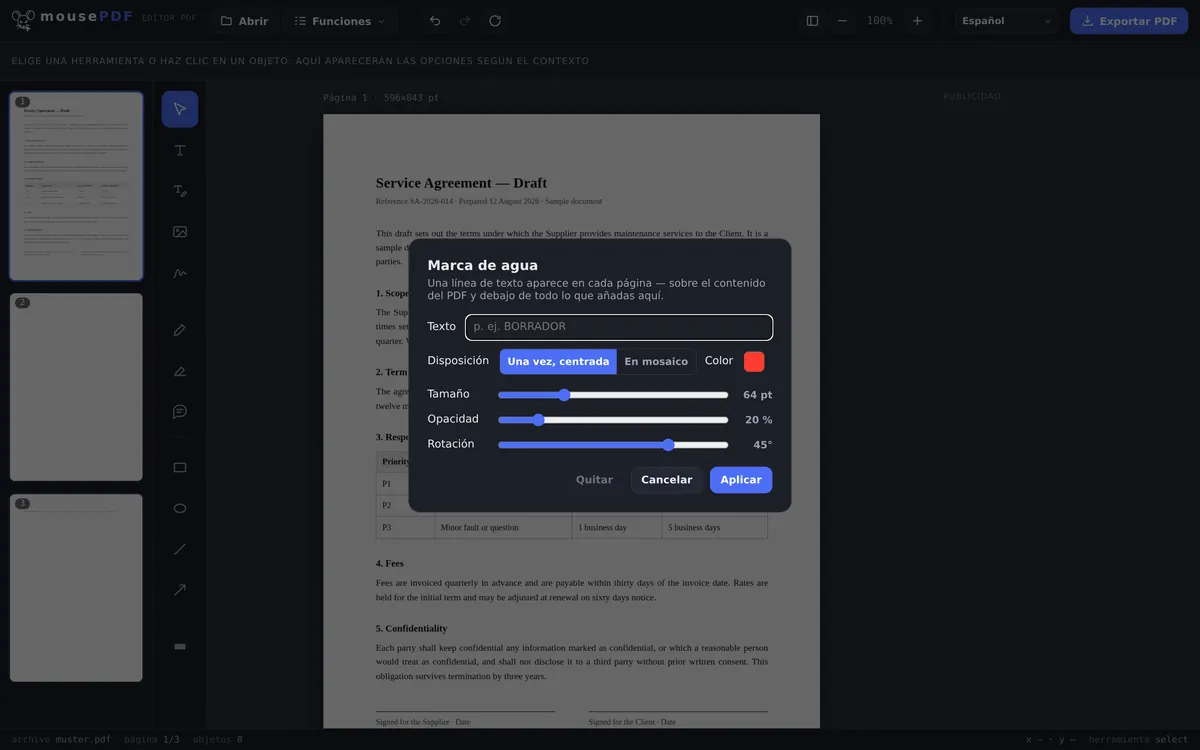Select the Ellipse shape tool
The width and height of the screenshot is (1200, 750).
tap(180, 508)
